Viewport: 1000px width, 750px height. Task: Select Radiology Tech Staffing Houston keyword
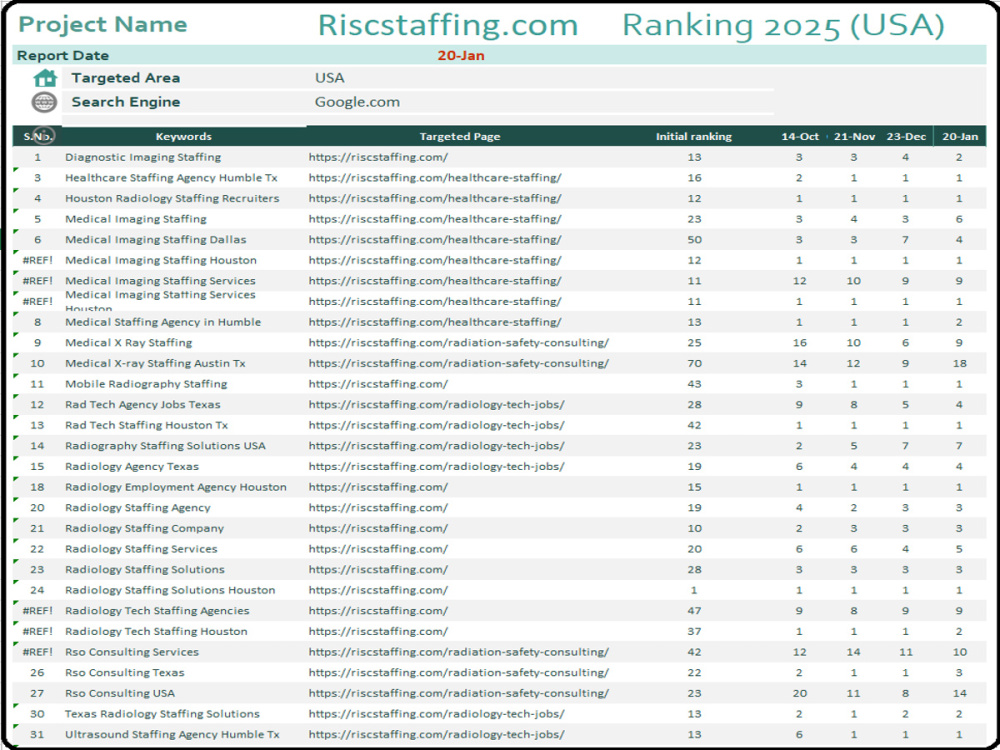point(156,631)
